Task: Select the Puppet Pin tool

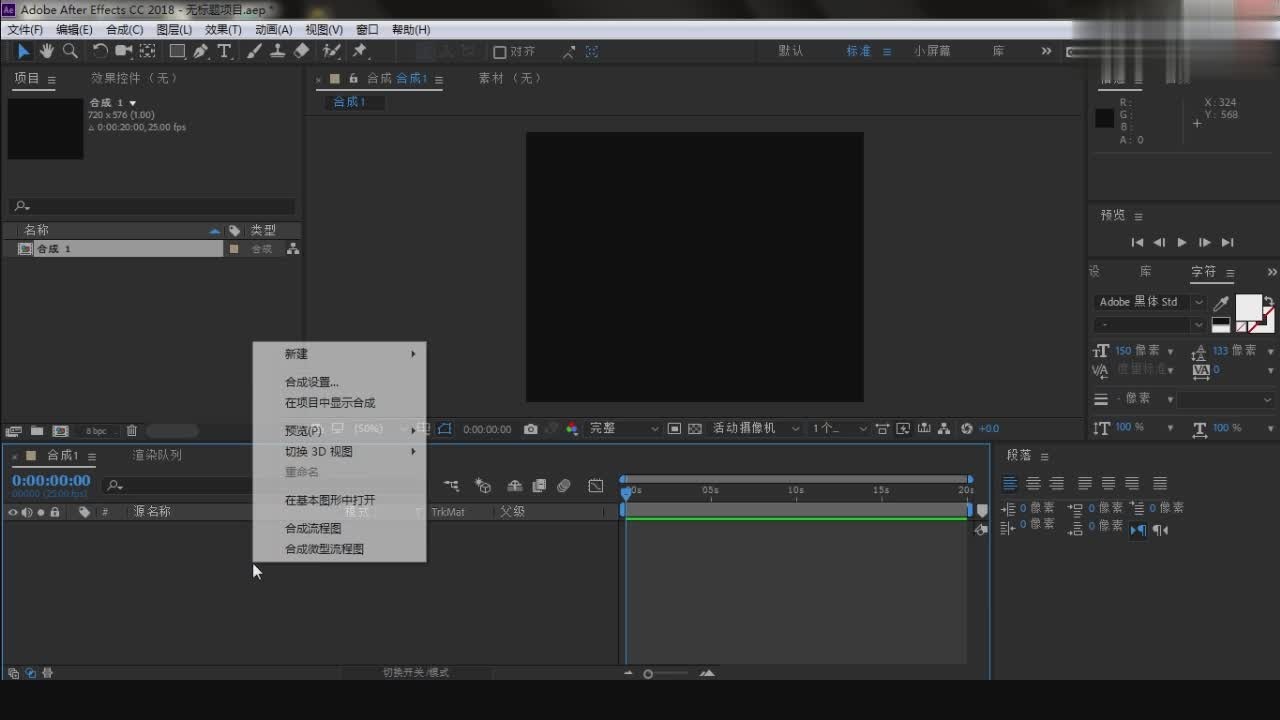Action: (360, 51)
